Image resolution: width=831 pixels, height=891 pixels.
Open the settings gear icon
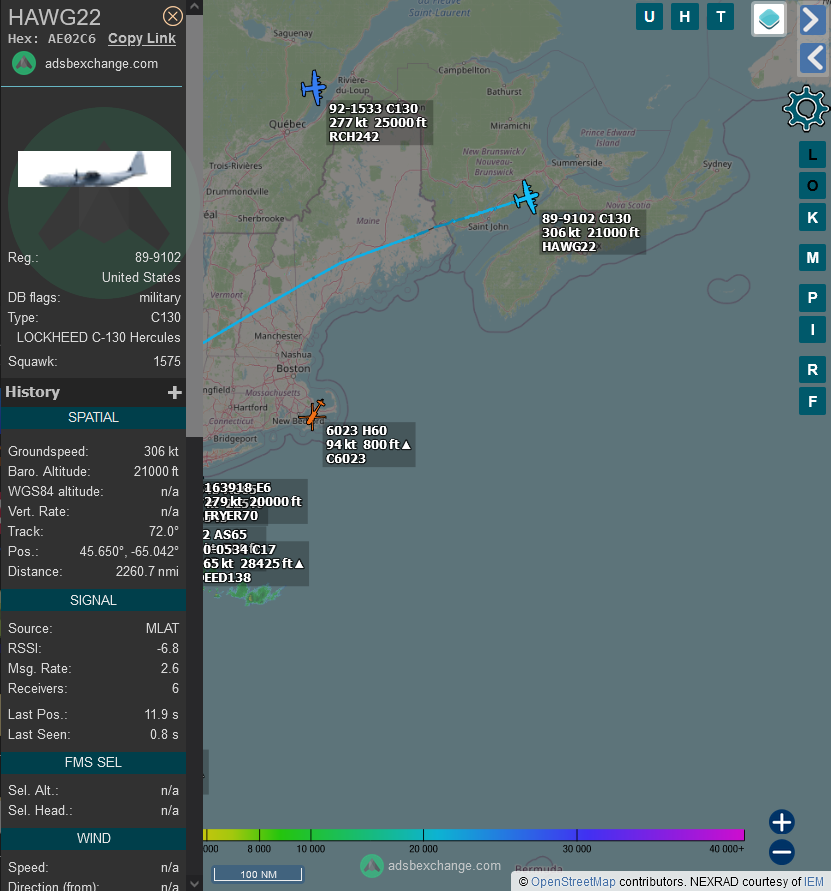806,108
